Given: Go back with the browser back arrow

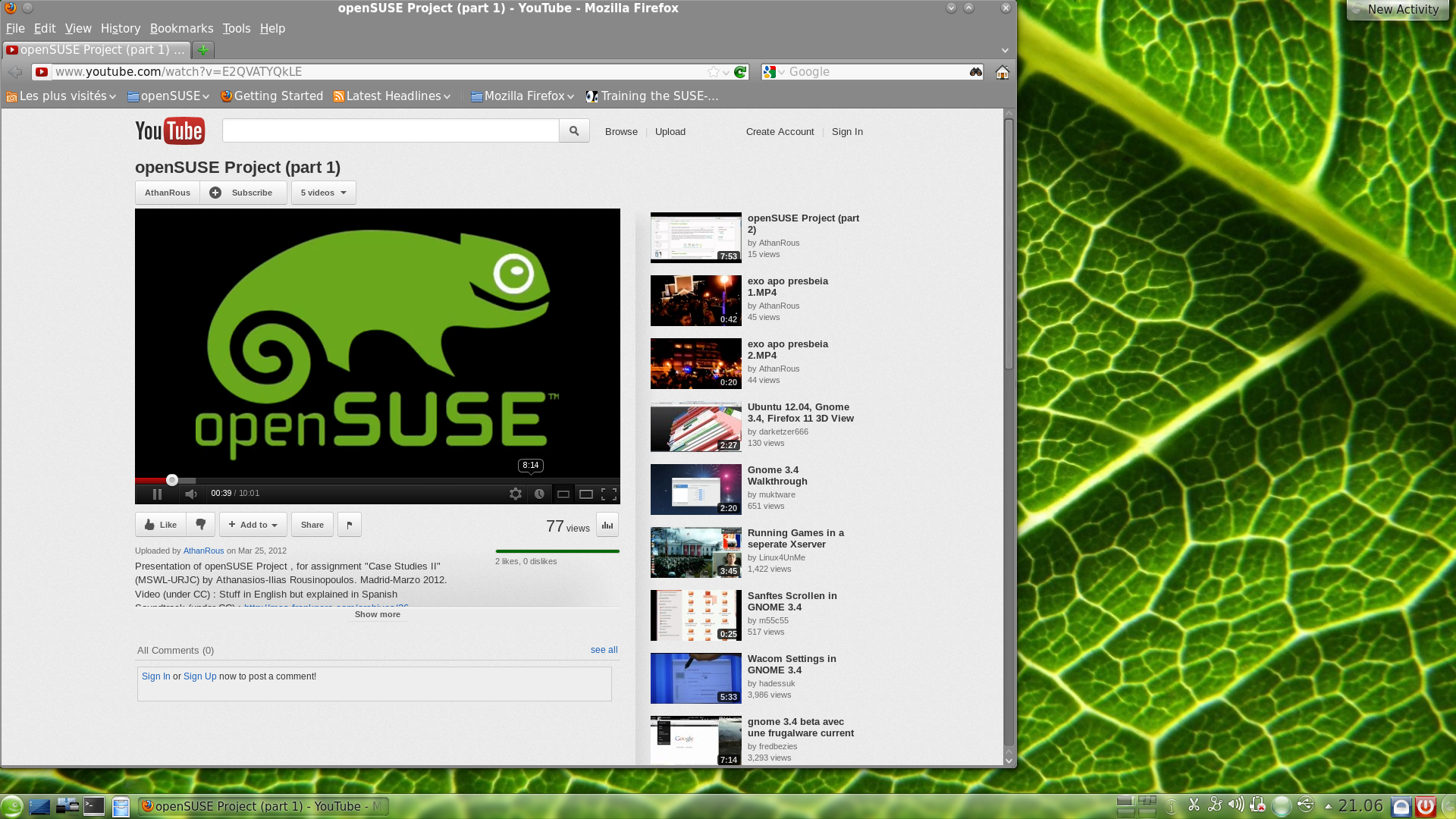Looking at the screenshot, I should [14, 72].
